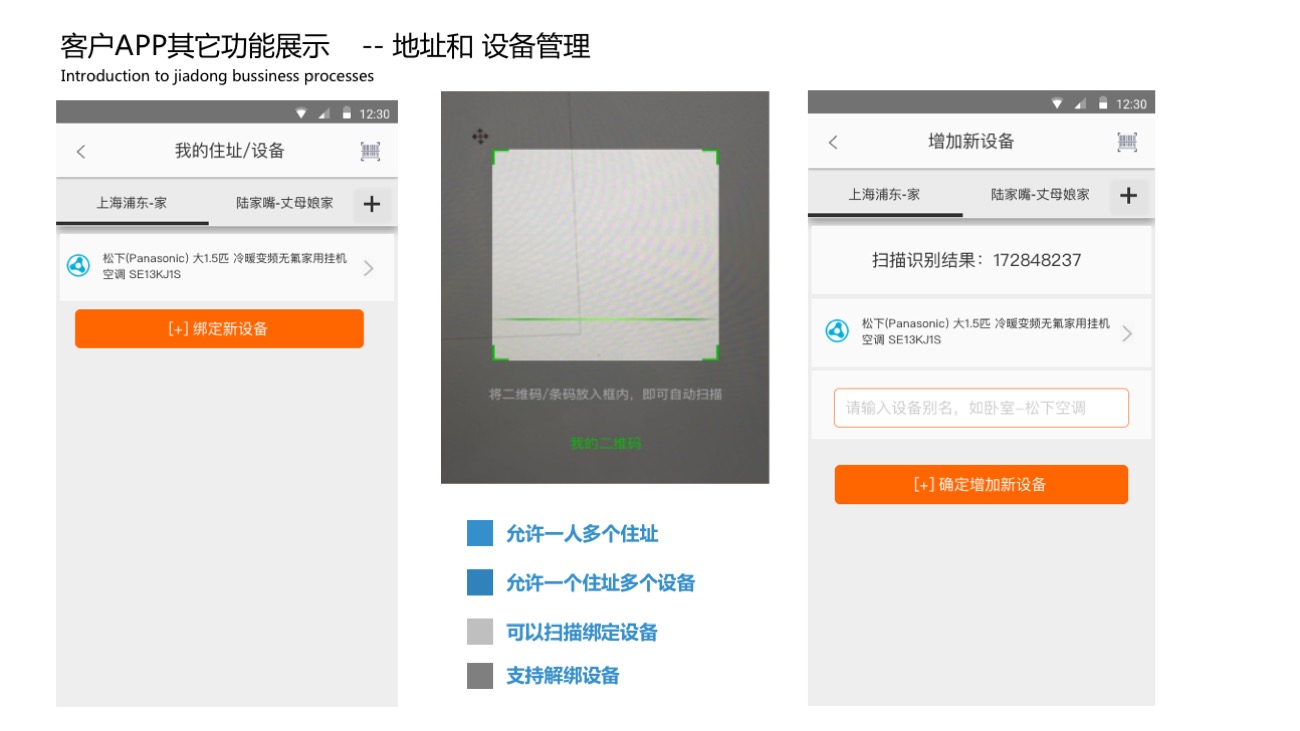Tap Panasonic device logo icon in left list
The image size is (1300, 731).
(x=78, y=266)
